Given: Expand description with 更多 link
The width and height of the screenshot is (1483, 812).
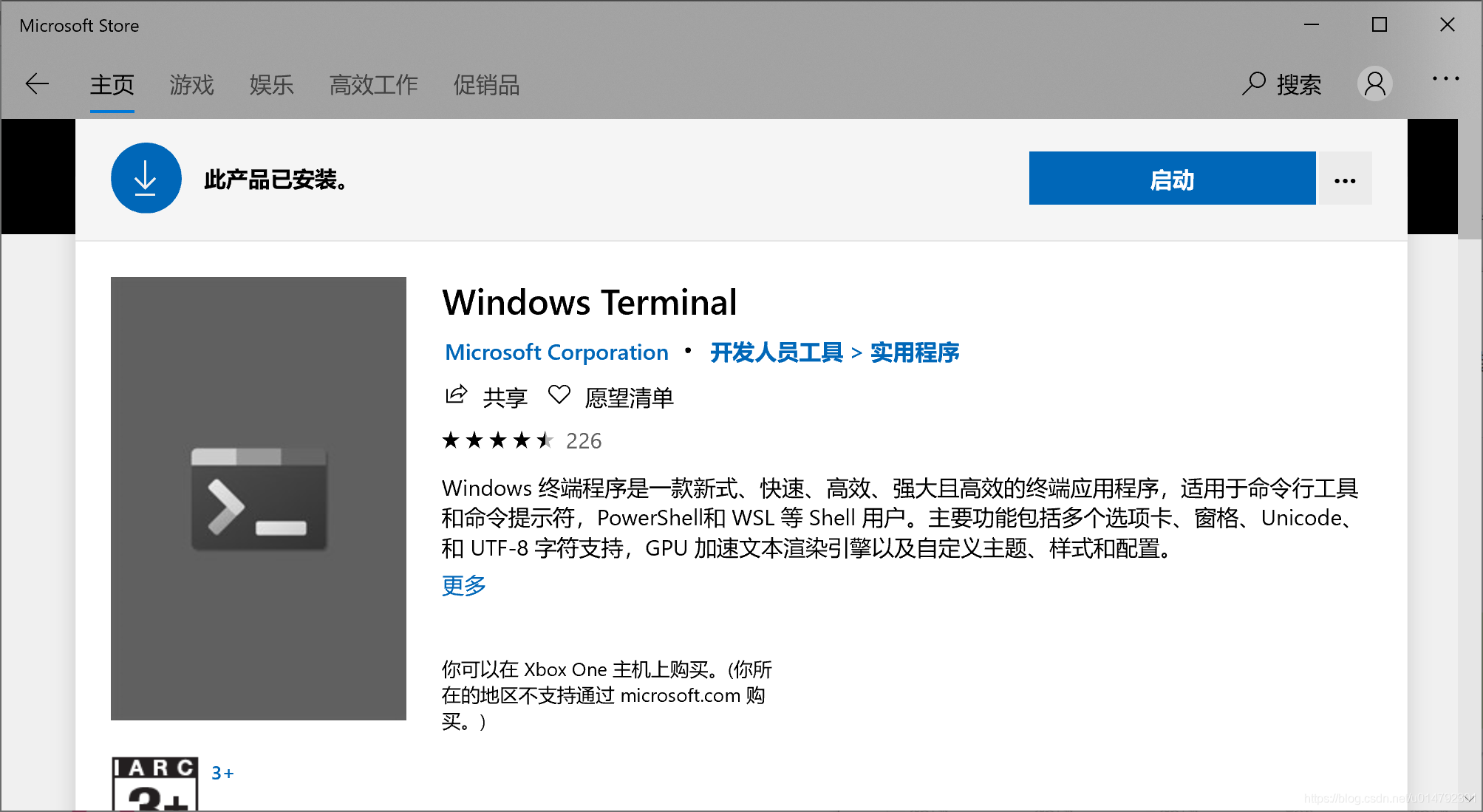Looking at the screenshot, I should pos(464,585).
